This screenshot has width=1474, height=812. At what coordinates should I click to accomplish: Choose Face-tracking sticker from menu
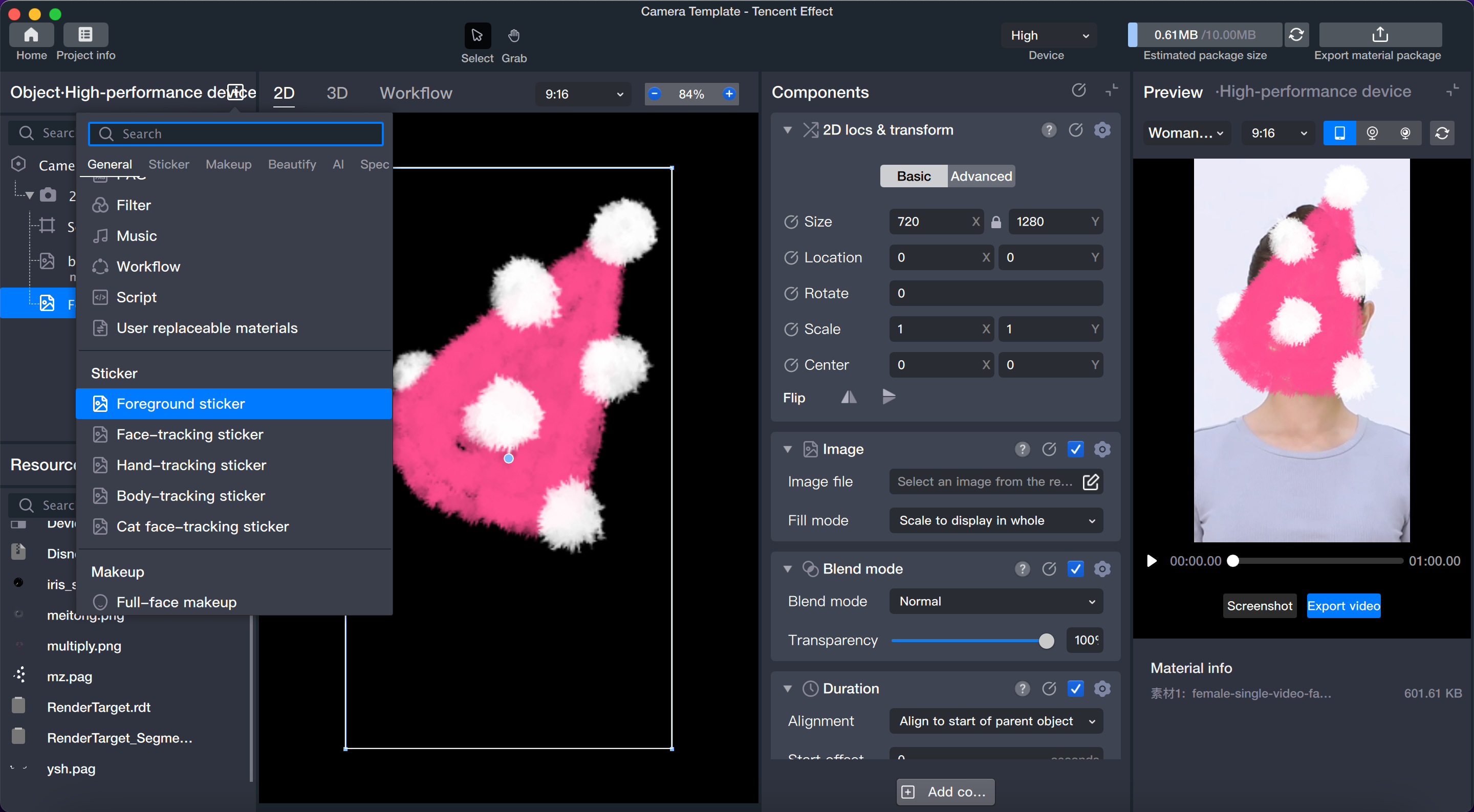click(189, 434)
